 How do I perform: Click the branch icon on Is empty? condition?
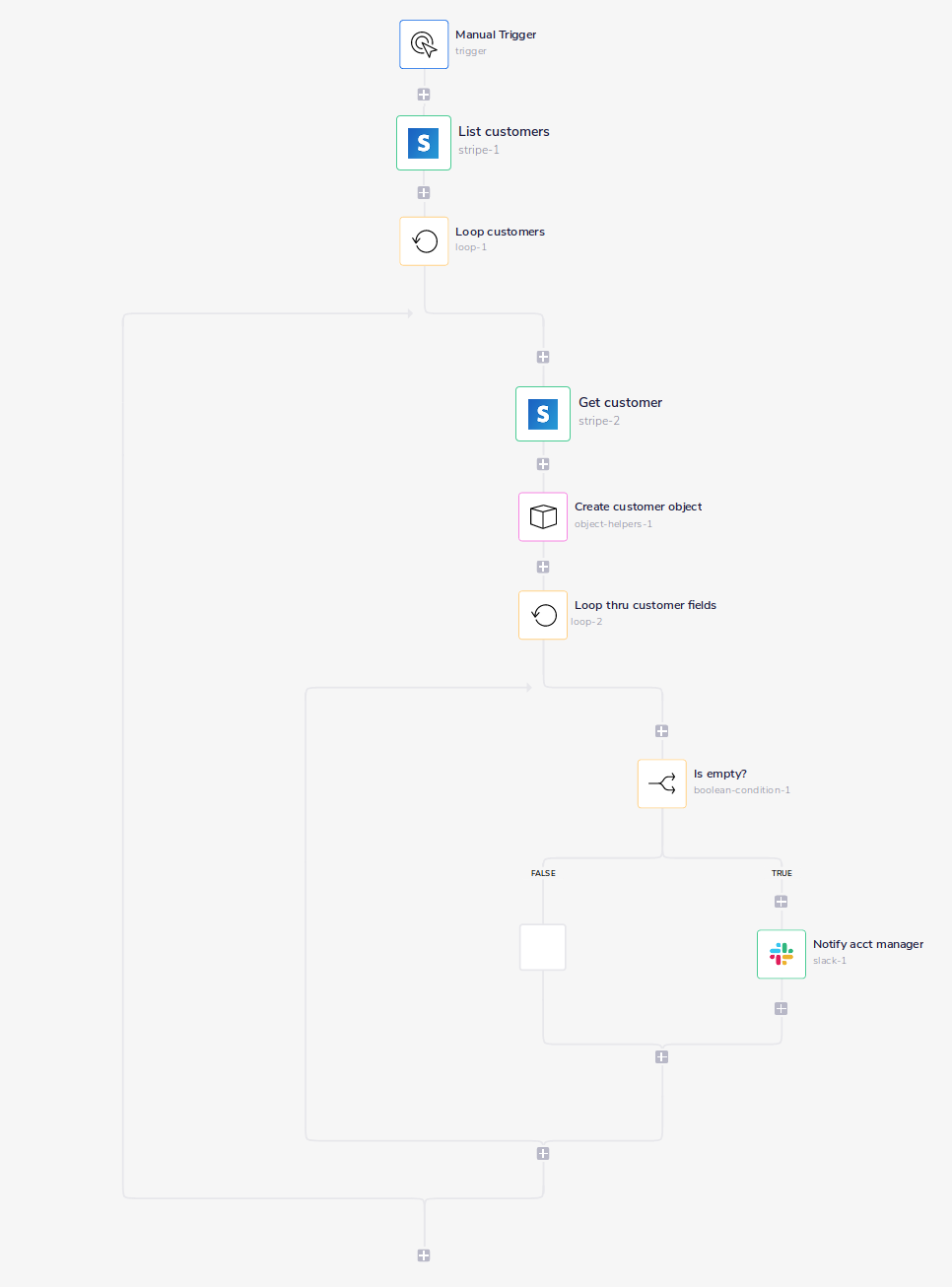661,783
